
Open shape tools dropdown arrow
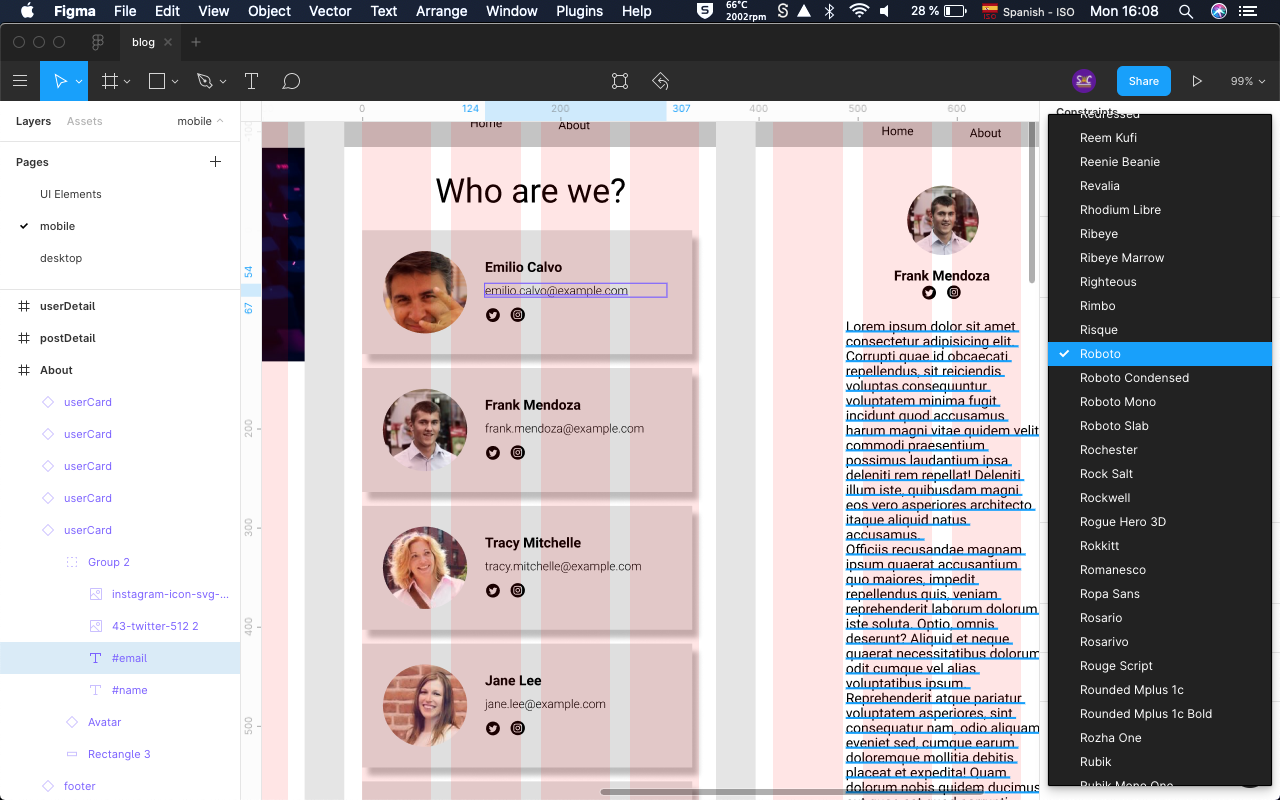coord(175,82)
